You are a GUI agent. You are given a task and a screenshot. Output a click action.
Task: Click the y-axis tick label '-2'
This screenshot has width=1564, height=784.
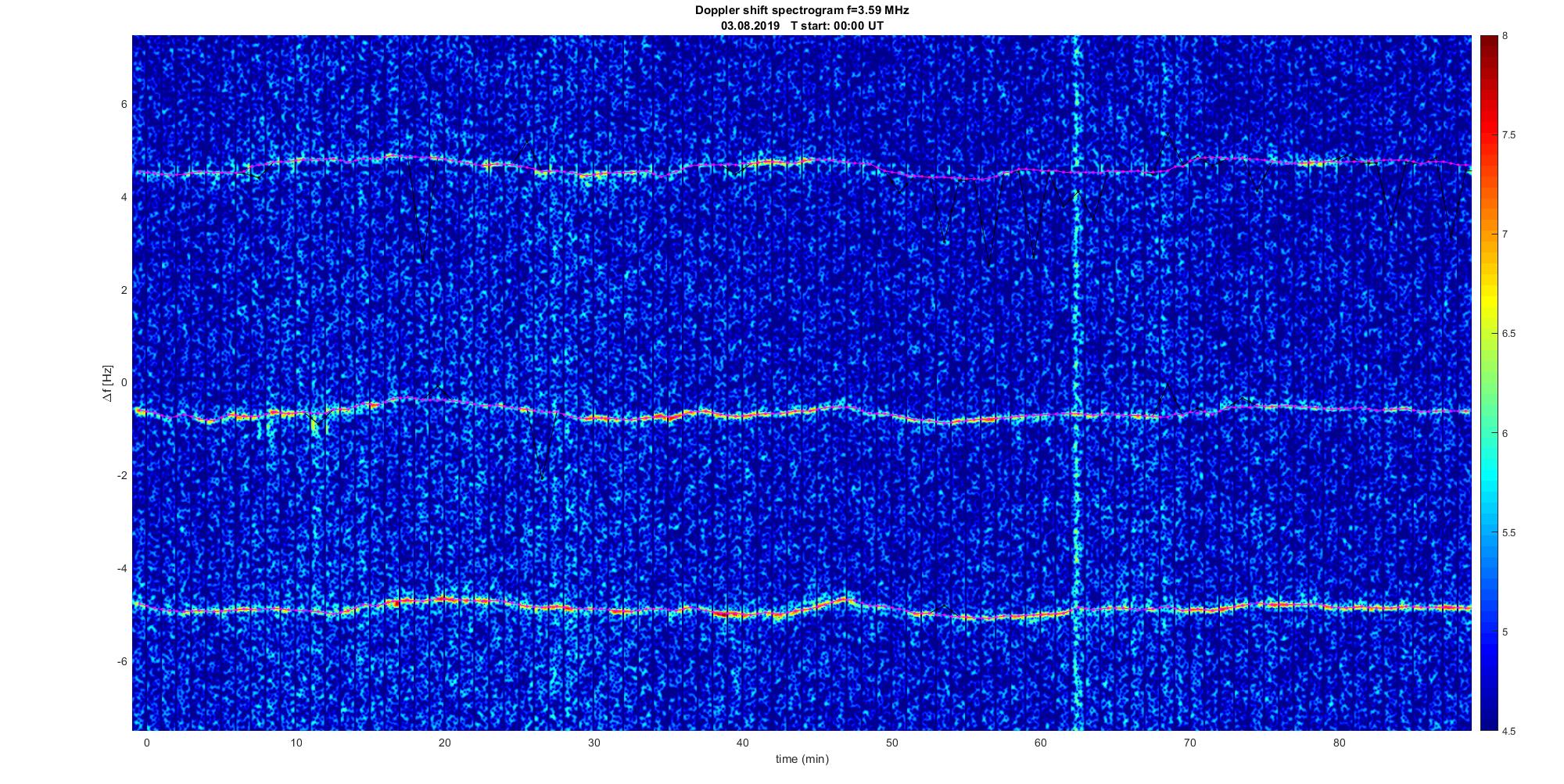[x=123, y=476]
